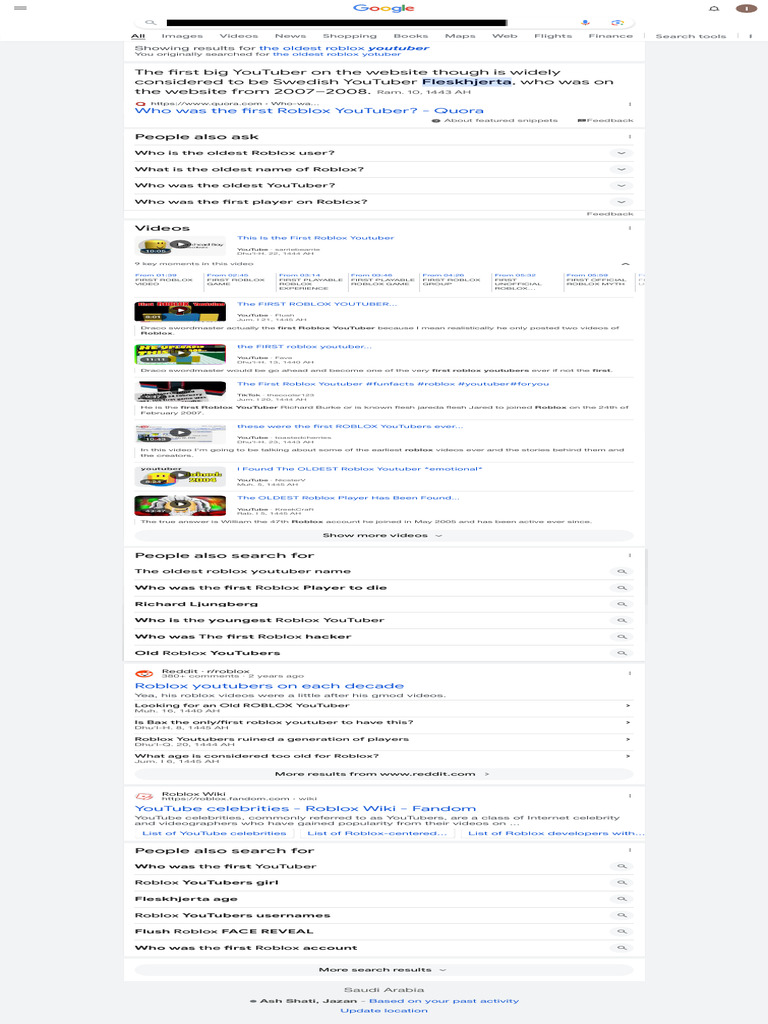Open the hamburger menu icon
This screenshot has width=768, height=1024.
tap(20, 8)
